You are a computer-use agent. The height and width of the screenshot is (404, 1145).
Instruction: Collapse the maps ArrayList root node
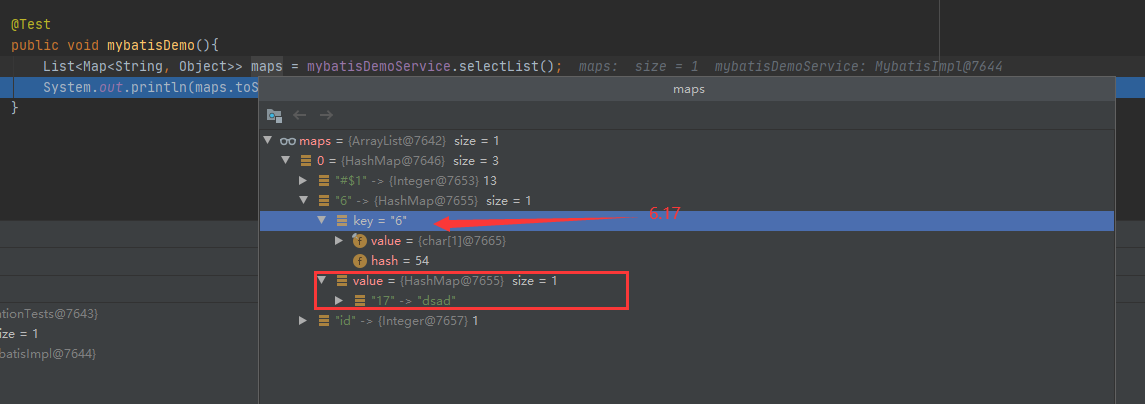coord(268,140)
